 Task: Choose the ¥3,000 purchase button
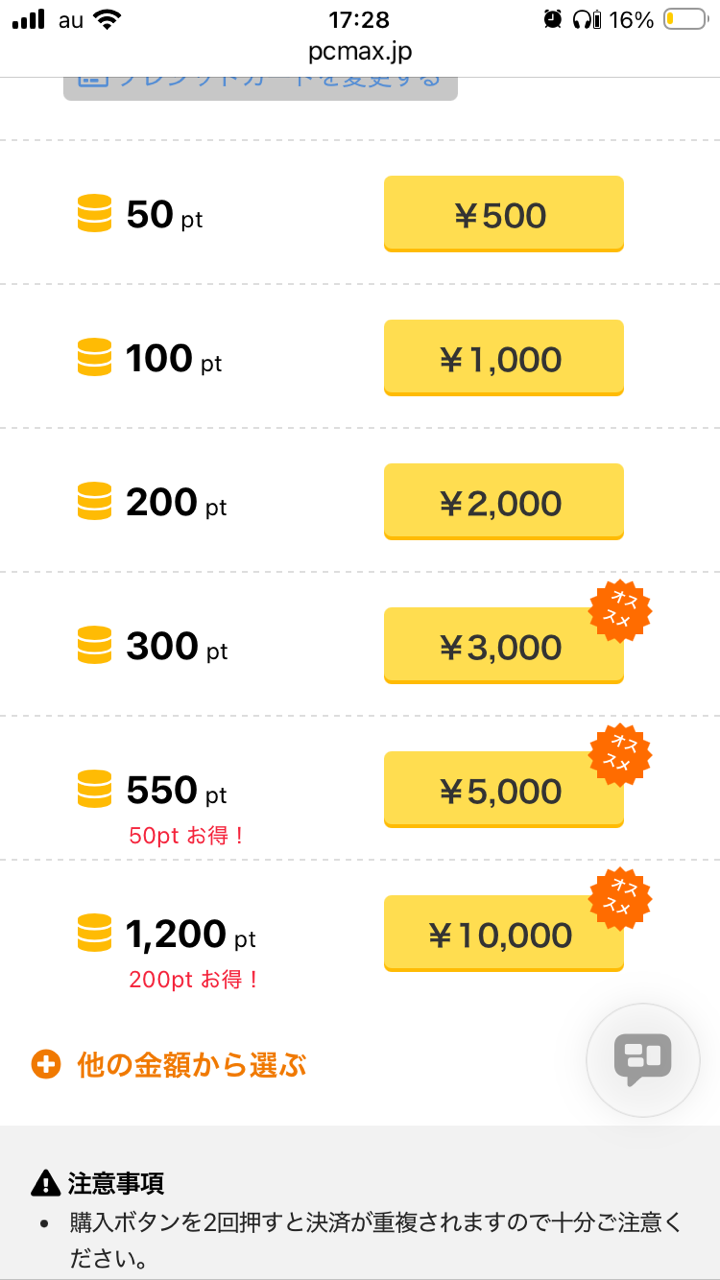[503, 647]
